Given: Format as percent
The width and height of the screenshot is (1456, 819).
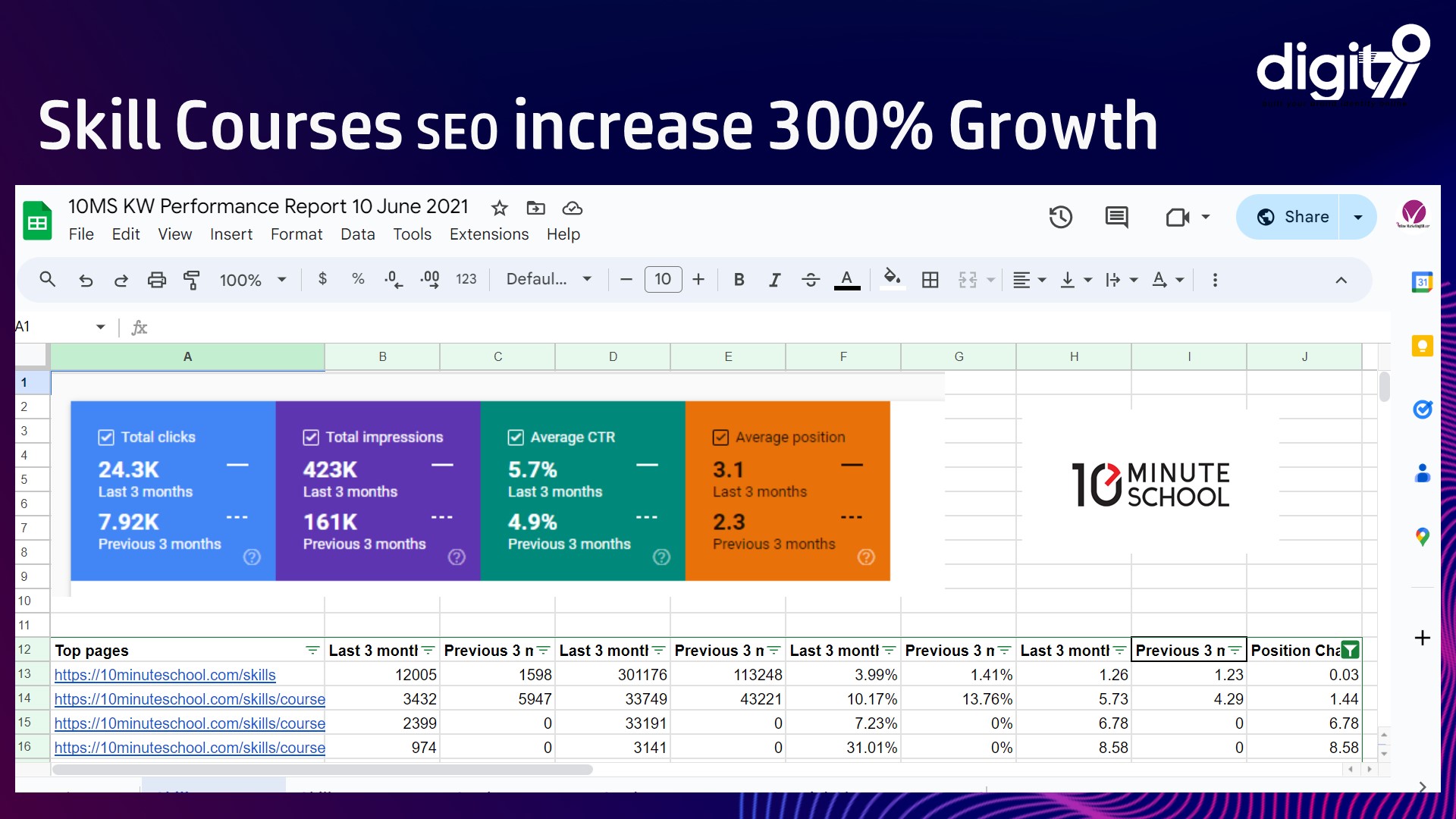Looking at the screenshot, I should [x=358, y=279].
